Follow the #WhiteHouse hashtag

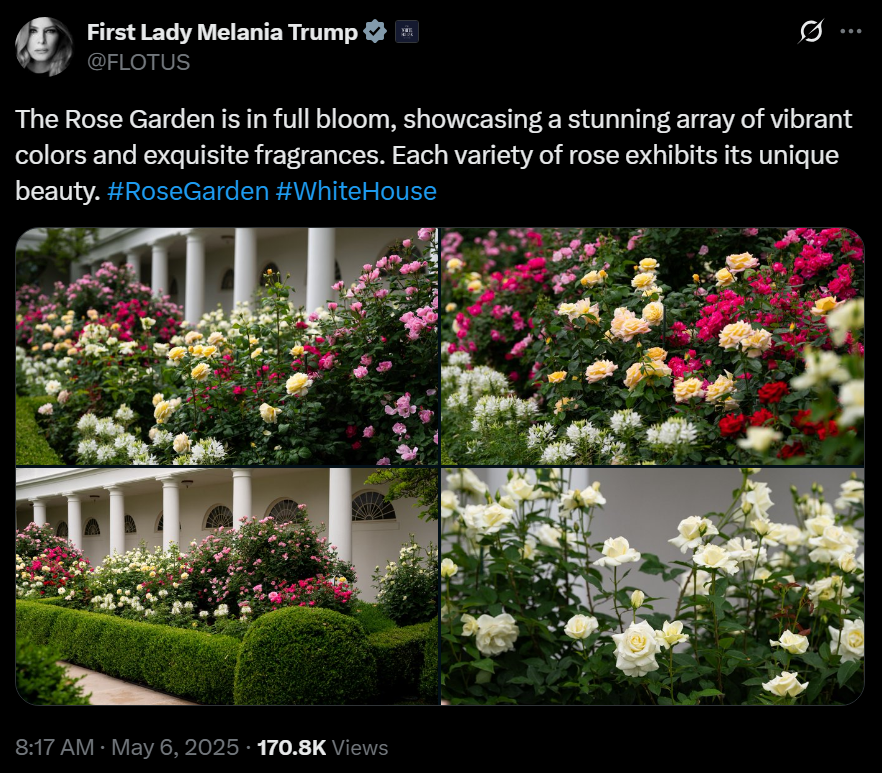(356, 191)
